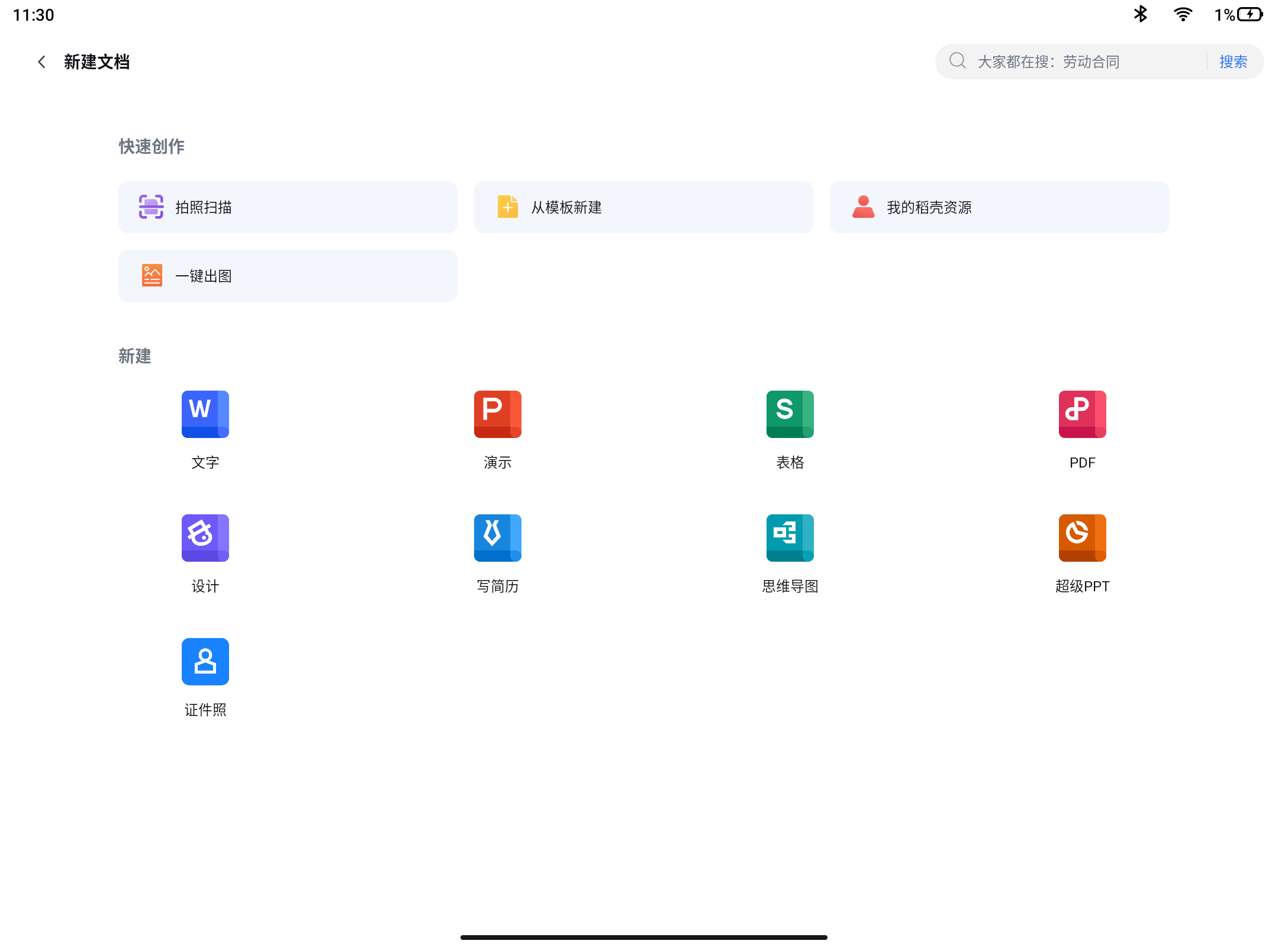Open the 证件照 ID photo tool

(205, 662)
